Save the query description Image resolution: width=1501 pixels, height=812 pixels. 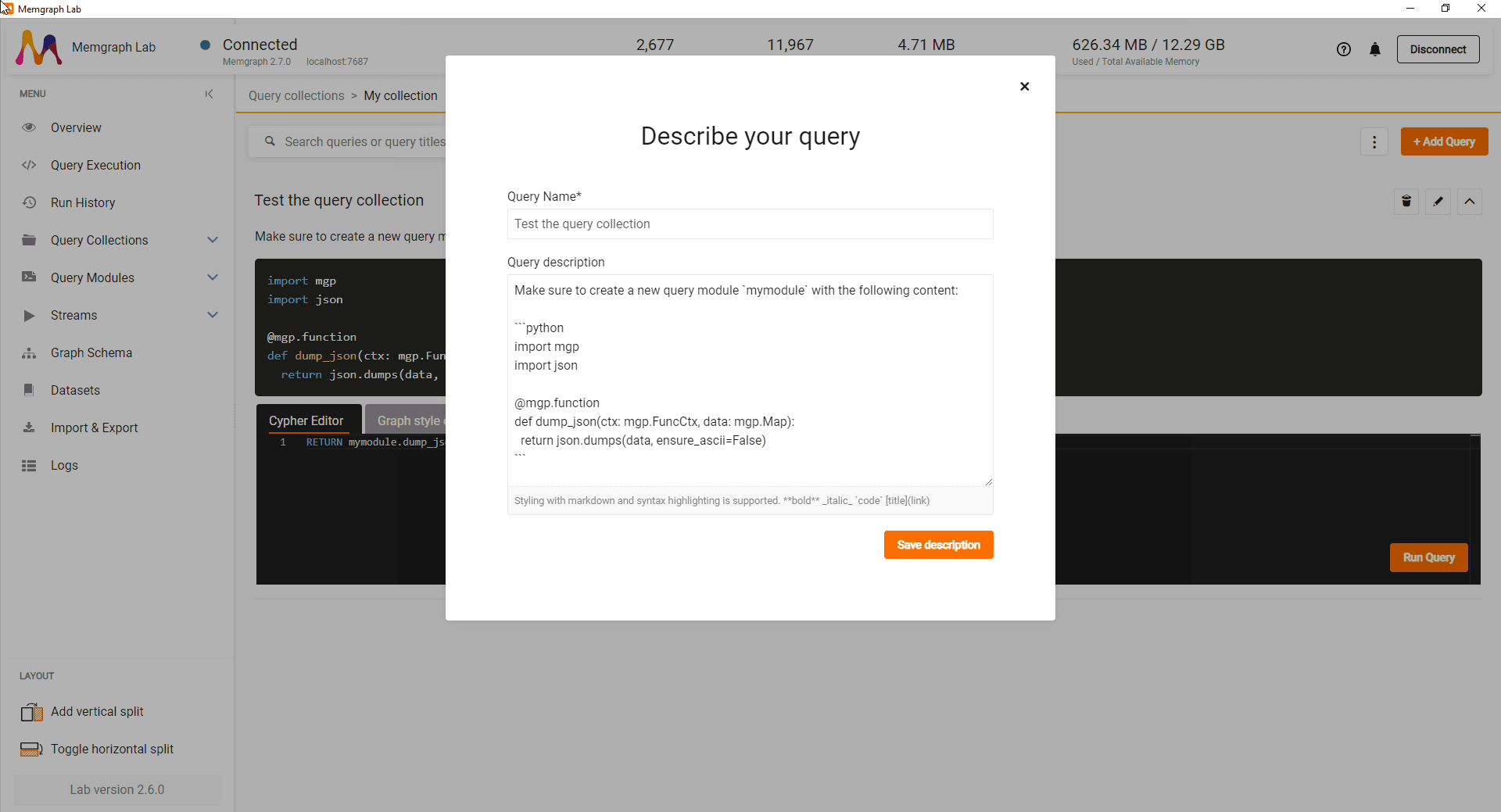(x=938, y=545)
